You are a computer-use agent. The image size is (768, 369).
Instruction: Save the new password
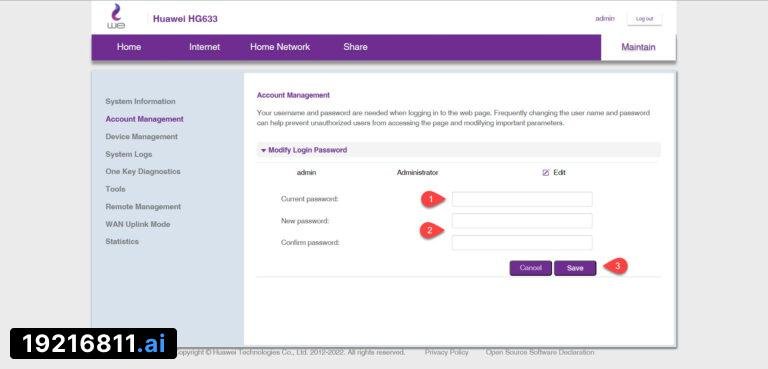(575, 268)
